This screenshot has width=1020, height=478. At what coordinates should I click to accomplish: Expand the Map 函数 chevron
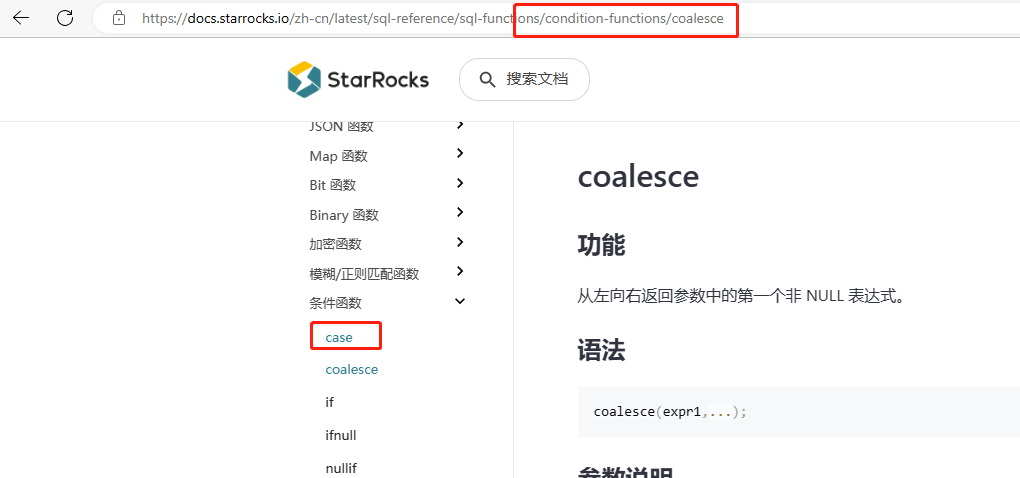click(460, 154)
